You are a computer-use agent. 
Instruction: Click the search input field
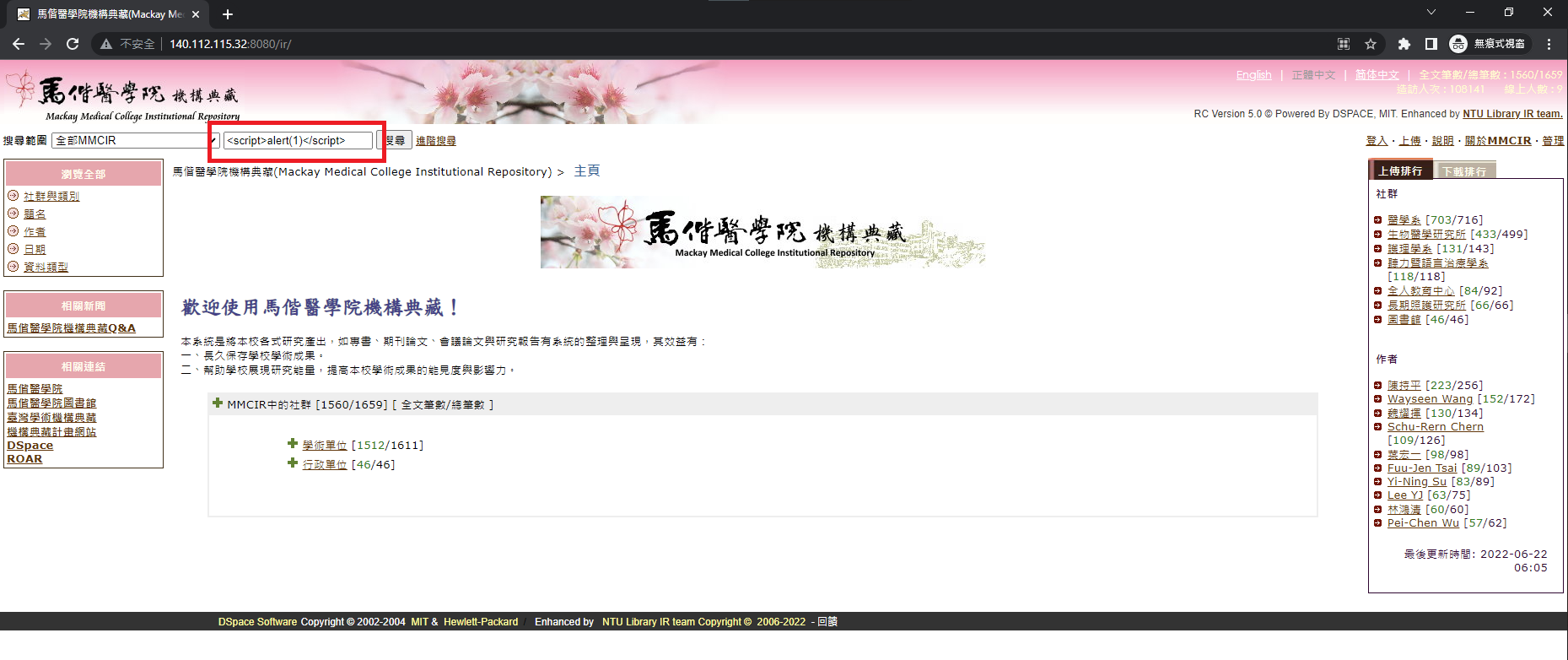pos(299,140)
